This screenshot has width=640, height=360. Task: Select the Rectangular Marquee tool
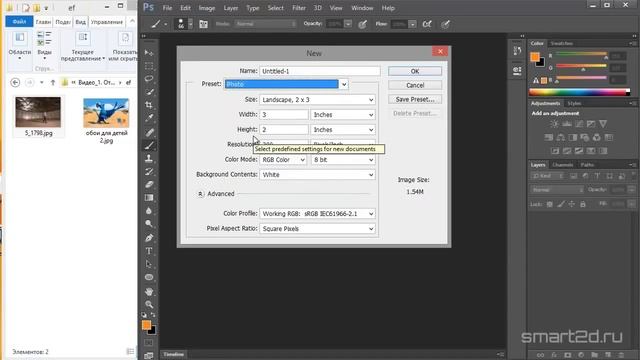pyautogui.click(x=149, y=66)
